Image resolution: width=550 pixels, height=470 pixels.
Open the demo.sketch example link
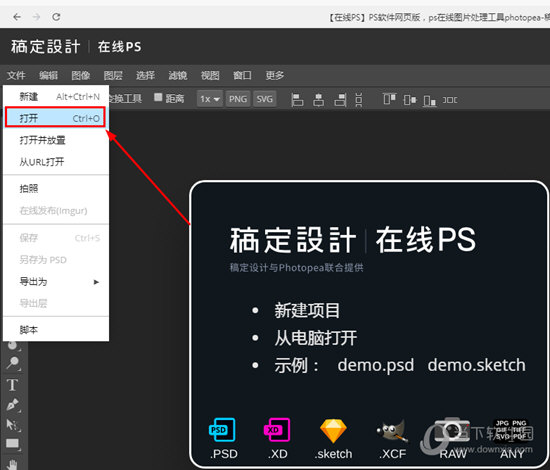tap(476, 365)
